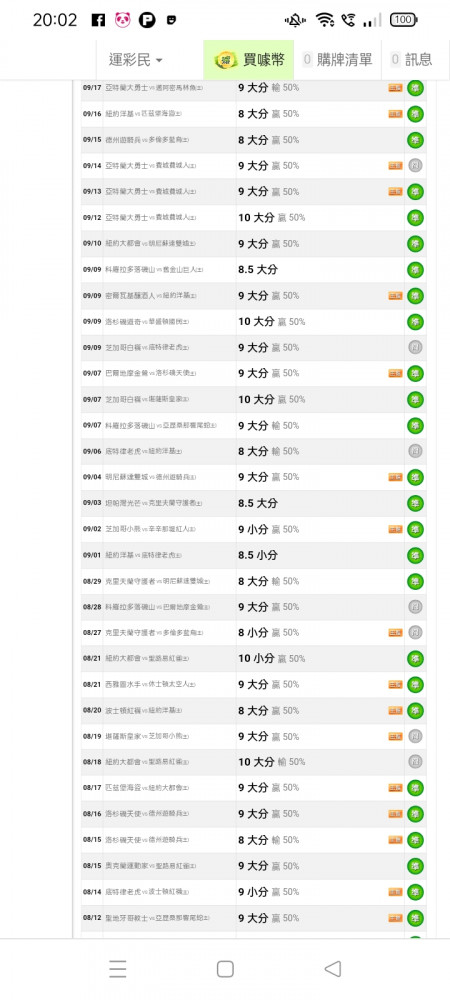Tap the Android recent apps menu button

[117, 969]
